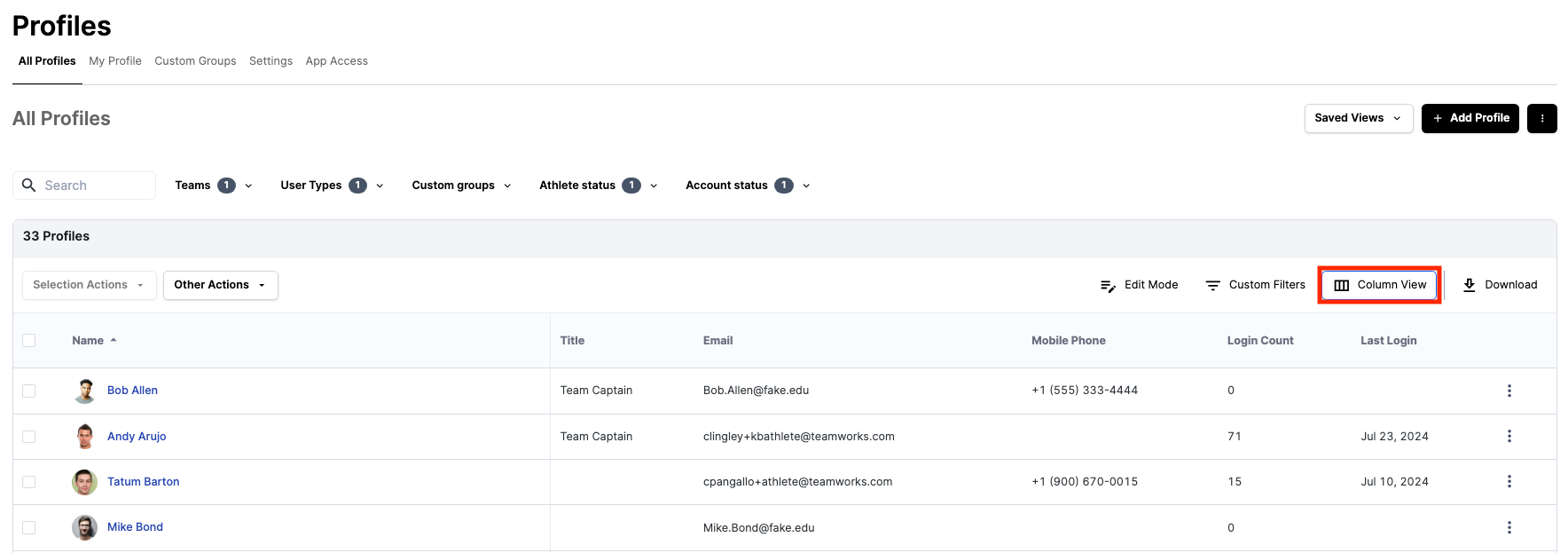Click Team Captain title in Andy Arujo's row
1568x553 pixels.
(596, 436)
